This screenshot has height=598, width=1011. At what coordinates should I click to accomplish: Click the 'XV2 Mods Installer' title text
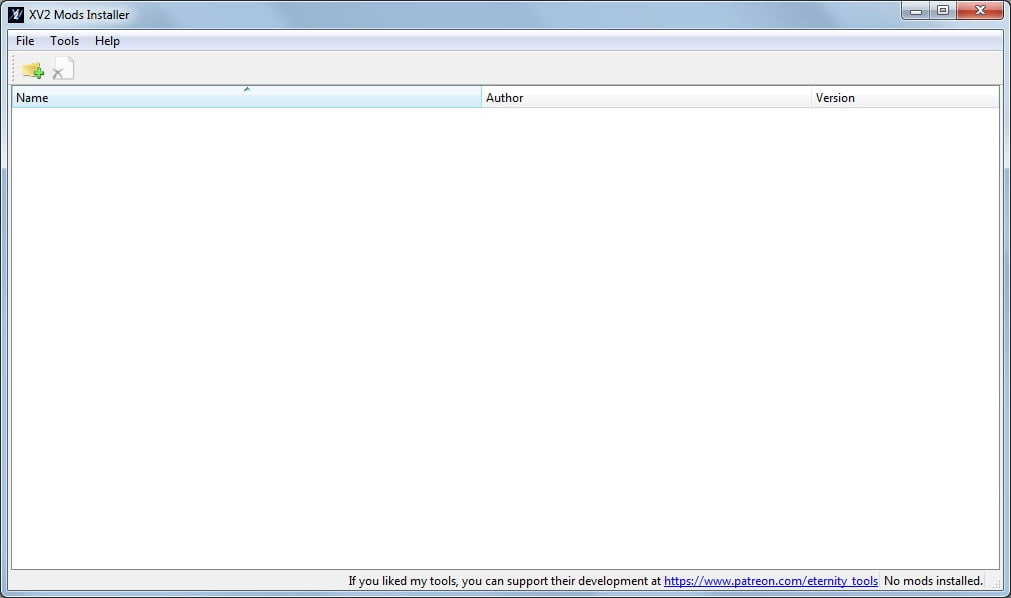(79, 14)
